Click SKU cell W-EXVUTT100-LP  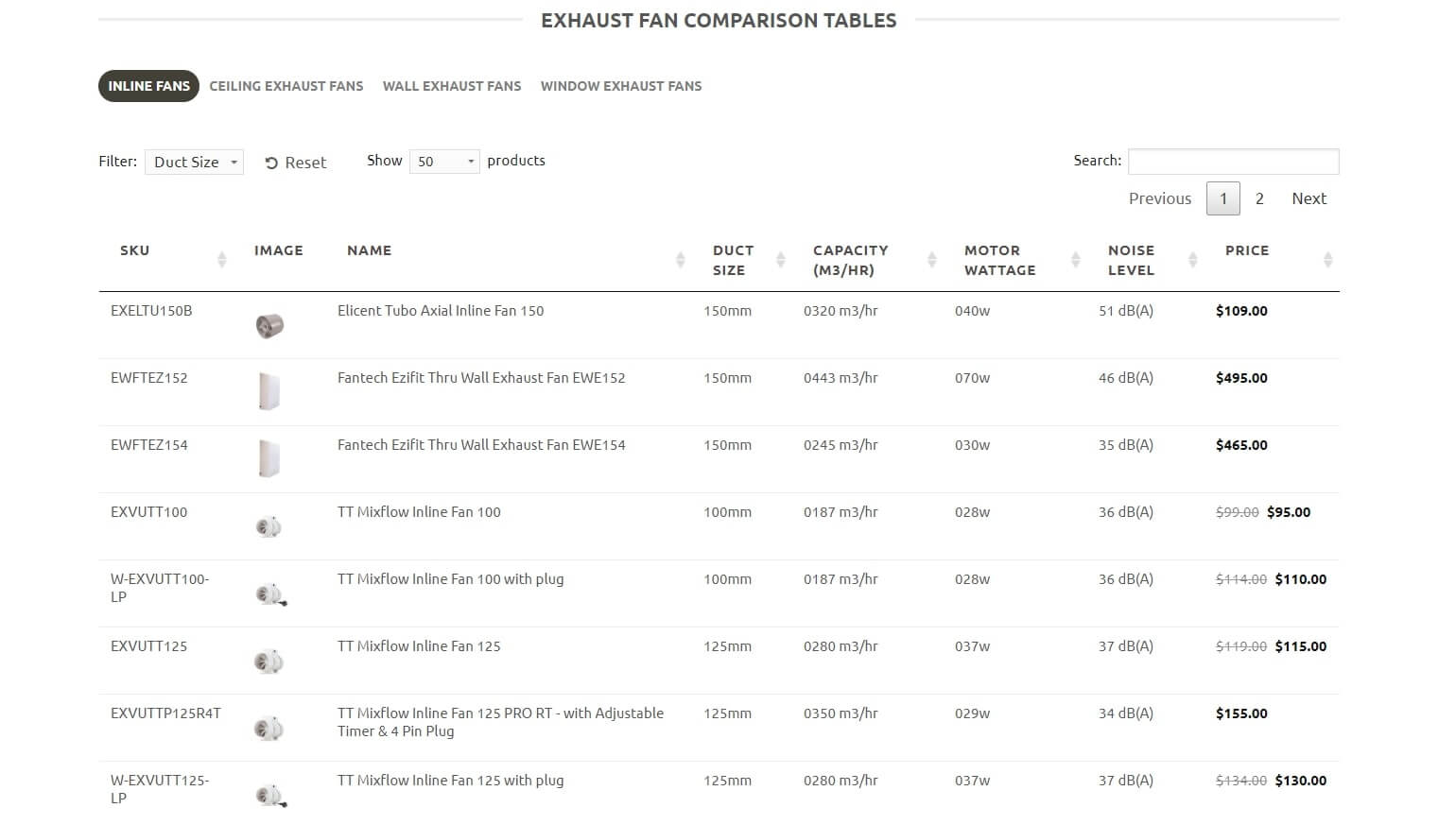point(160,588)
